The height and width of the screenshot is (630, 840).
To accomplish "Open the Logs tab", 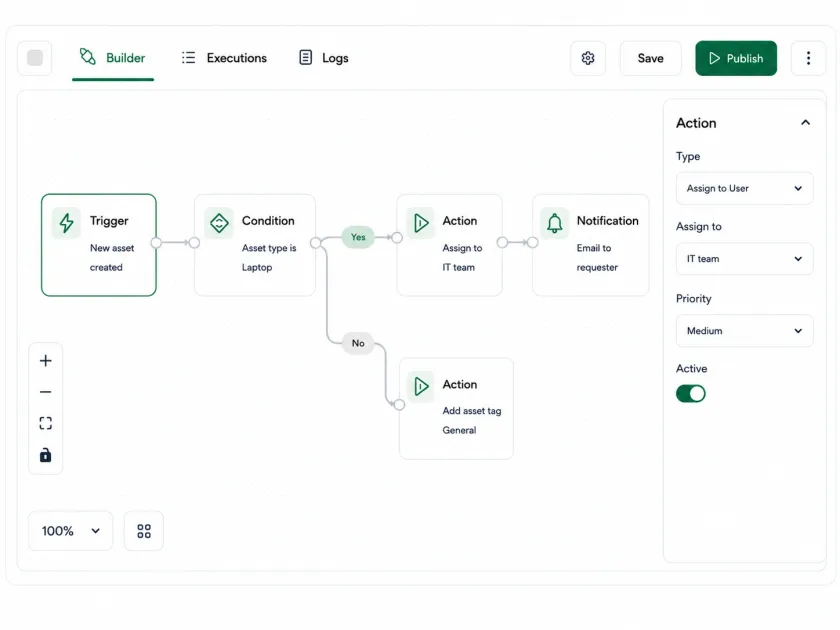I will point(324,58).
